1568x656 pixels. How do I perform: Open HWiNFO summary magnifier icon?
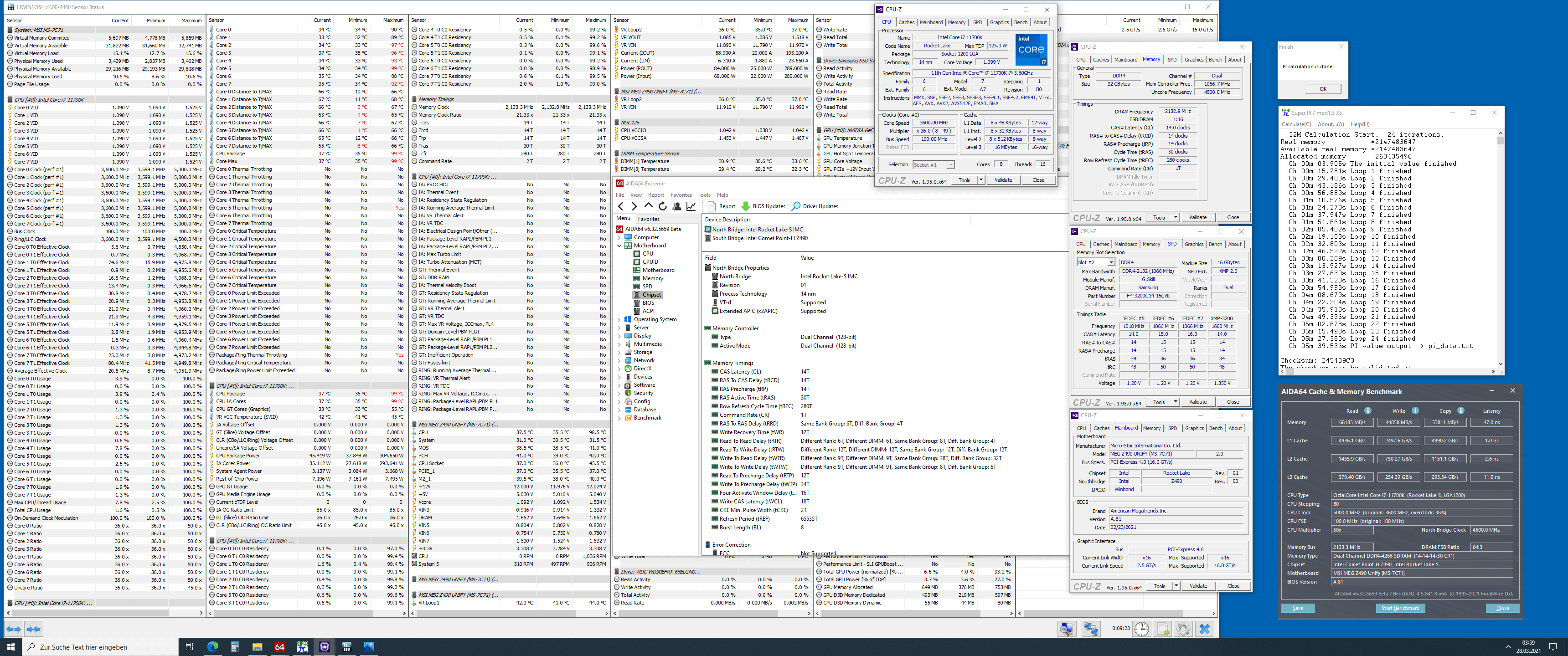click(1067, 629)
